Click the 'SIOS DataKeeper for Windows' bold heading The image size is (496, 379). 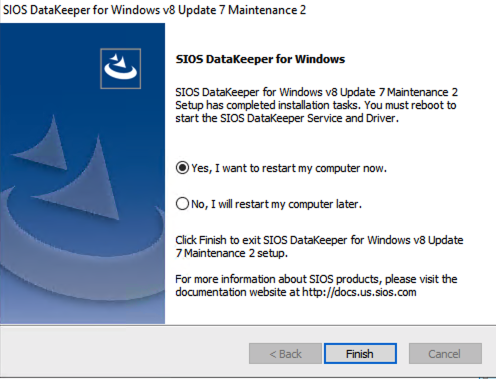260,59
